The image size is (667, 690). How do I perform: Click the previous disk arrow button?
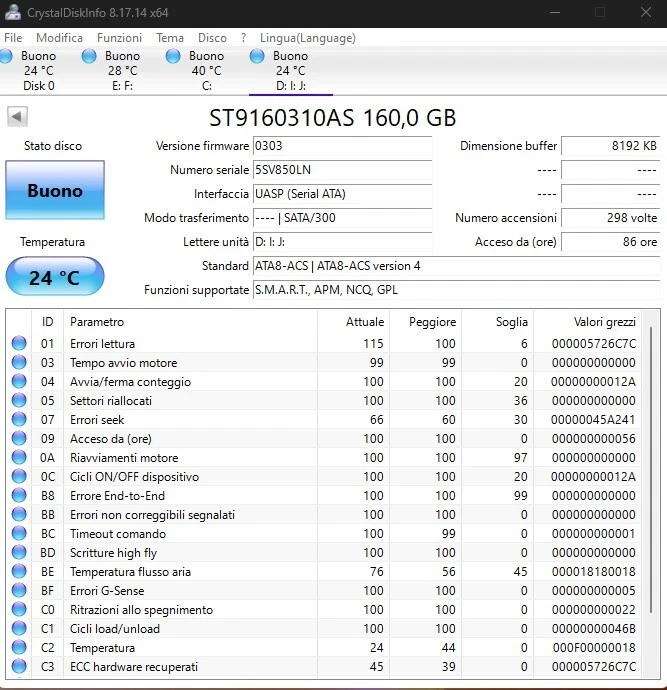17,117
